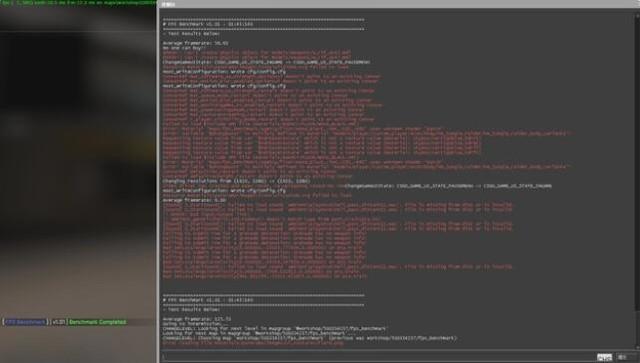Click the green net graph text at top-left
The height and width of the screenshot is (363, 640).
79,2
